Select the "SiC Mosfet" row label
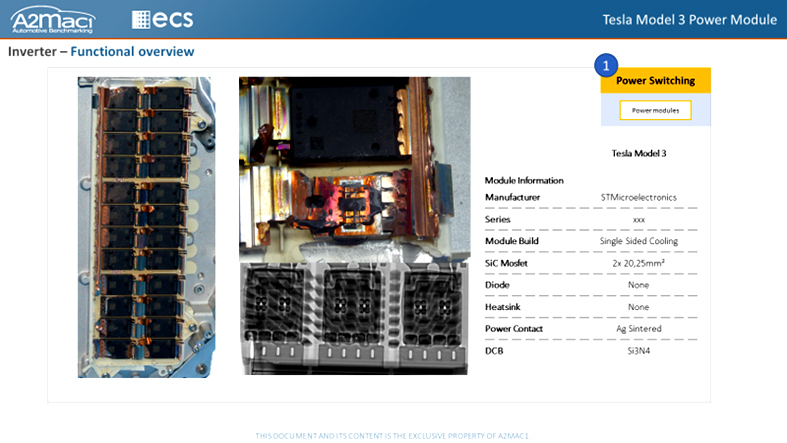 click(x=506, y=263)
